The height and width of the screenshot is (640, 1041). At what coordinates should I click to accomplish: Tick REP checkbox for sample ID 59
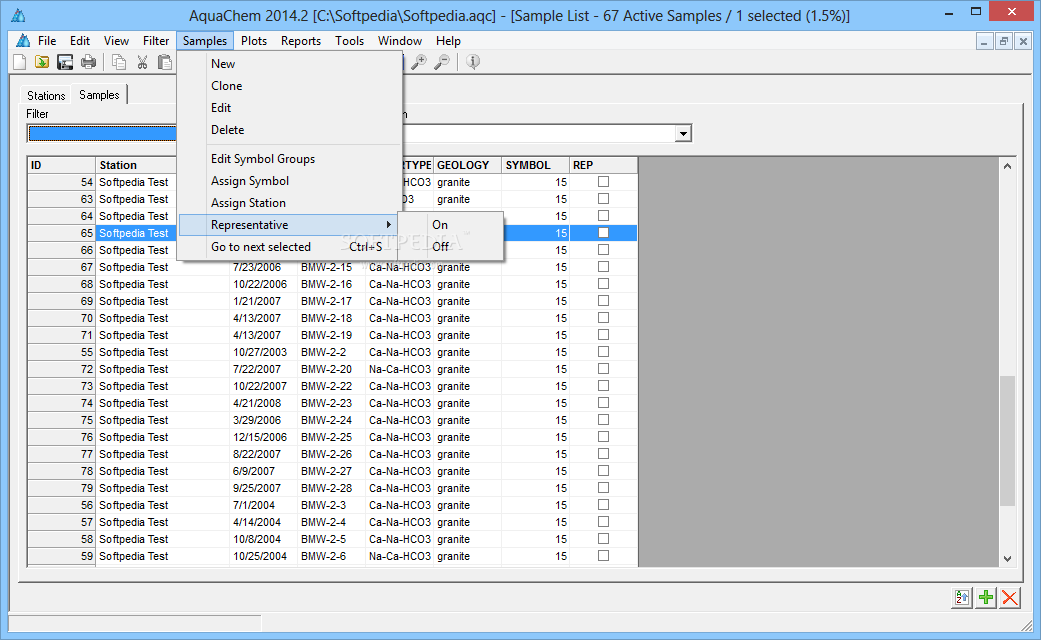point(603,556)
